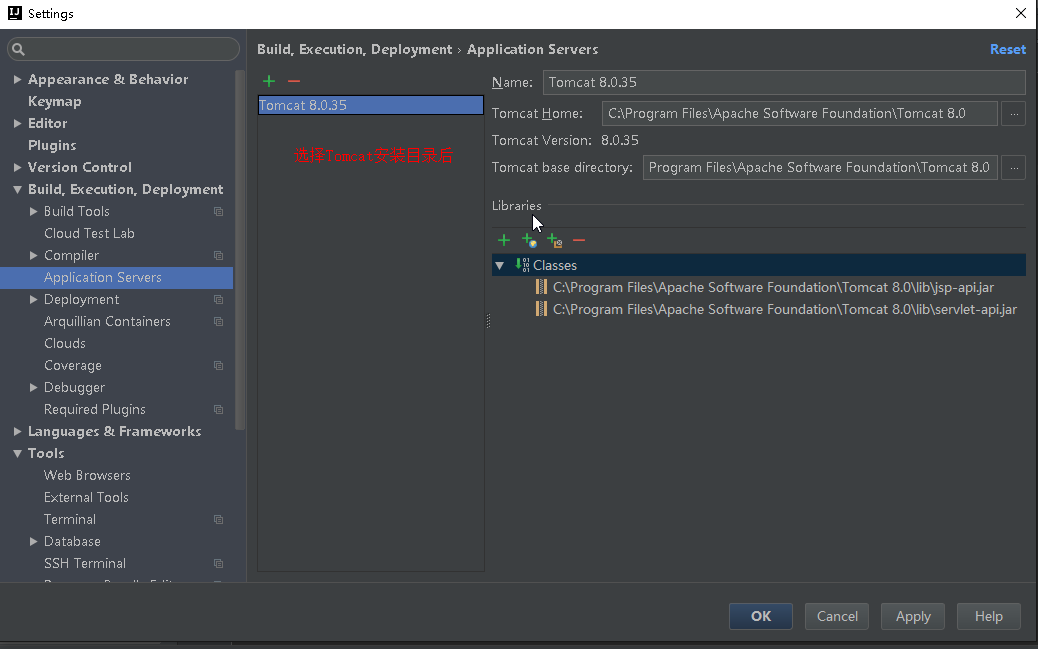Viewport: 1038px width, 649px height.
Task: Add library directory plus-folder icon
Action: click(555, 240)
